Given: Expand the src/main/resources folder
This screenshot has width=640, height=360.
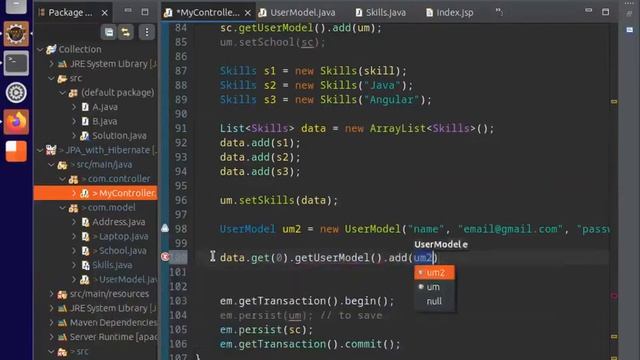Looking at the screenshot, I should (x=51, y=294).
